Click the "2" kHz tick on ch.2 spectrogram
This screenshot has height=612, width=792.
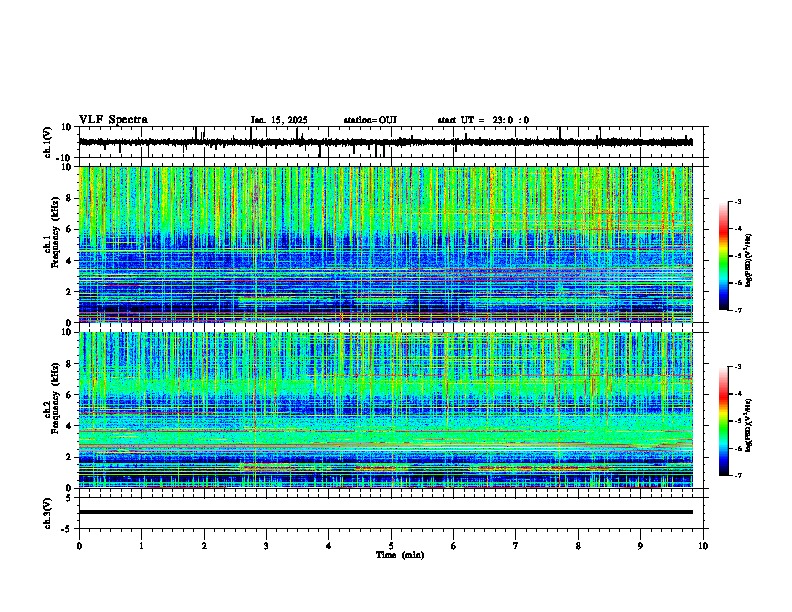pos(70,457)
